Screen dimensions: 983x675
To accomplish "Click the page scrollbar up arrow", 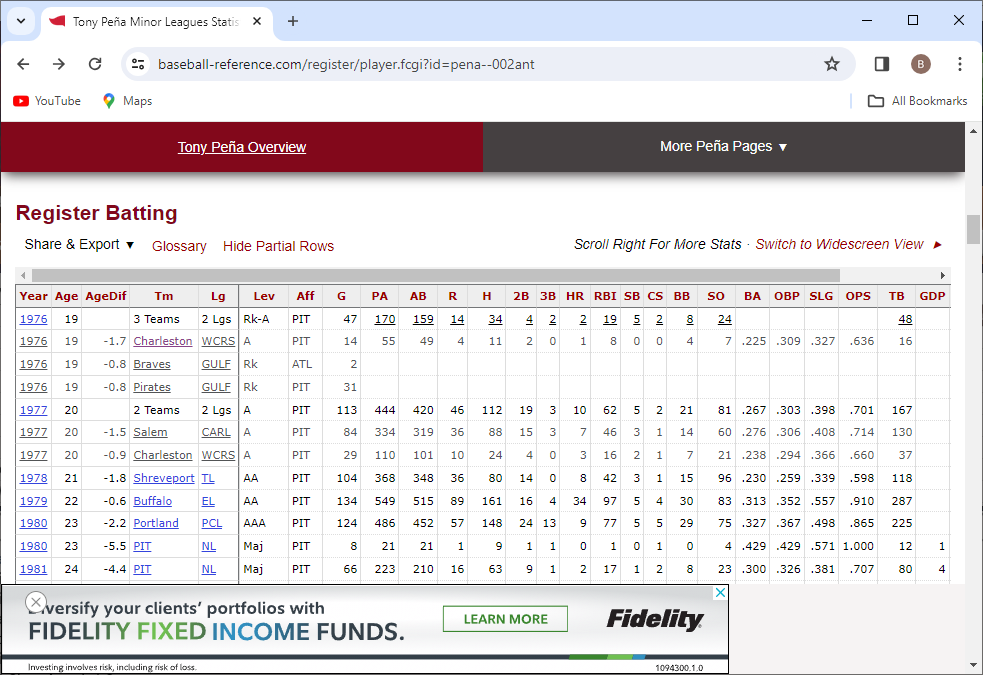I will [x=973, y=131].
